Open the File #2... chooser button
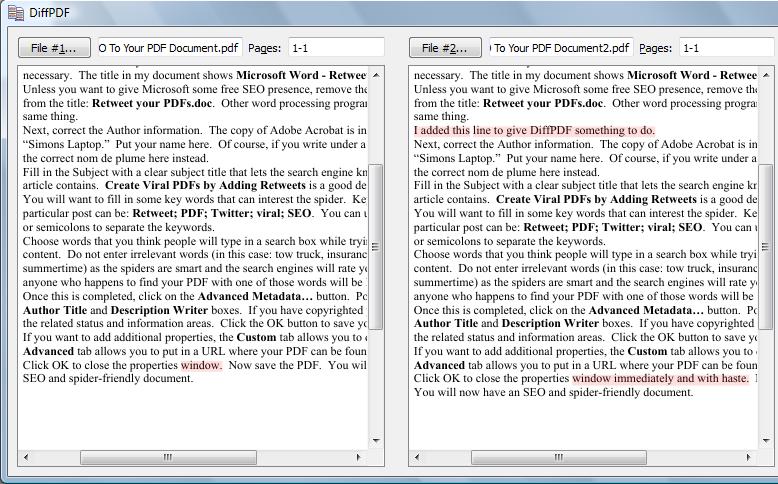778x484 pixels. [445, 48]
